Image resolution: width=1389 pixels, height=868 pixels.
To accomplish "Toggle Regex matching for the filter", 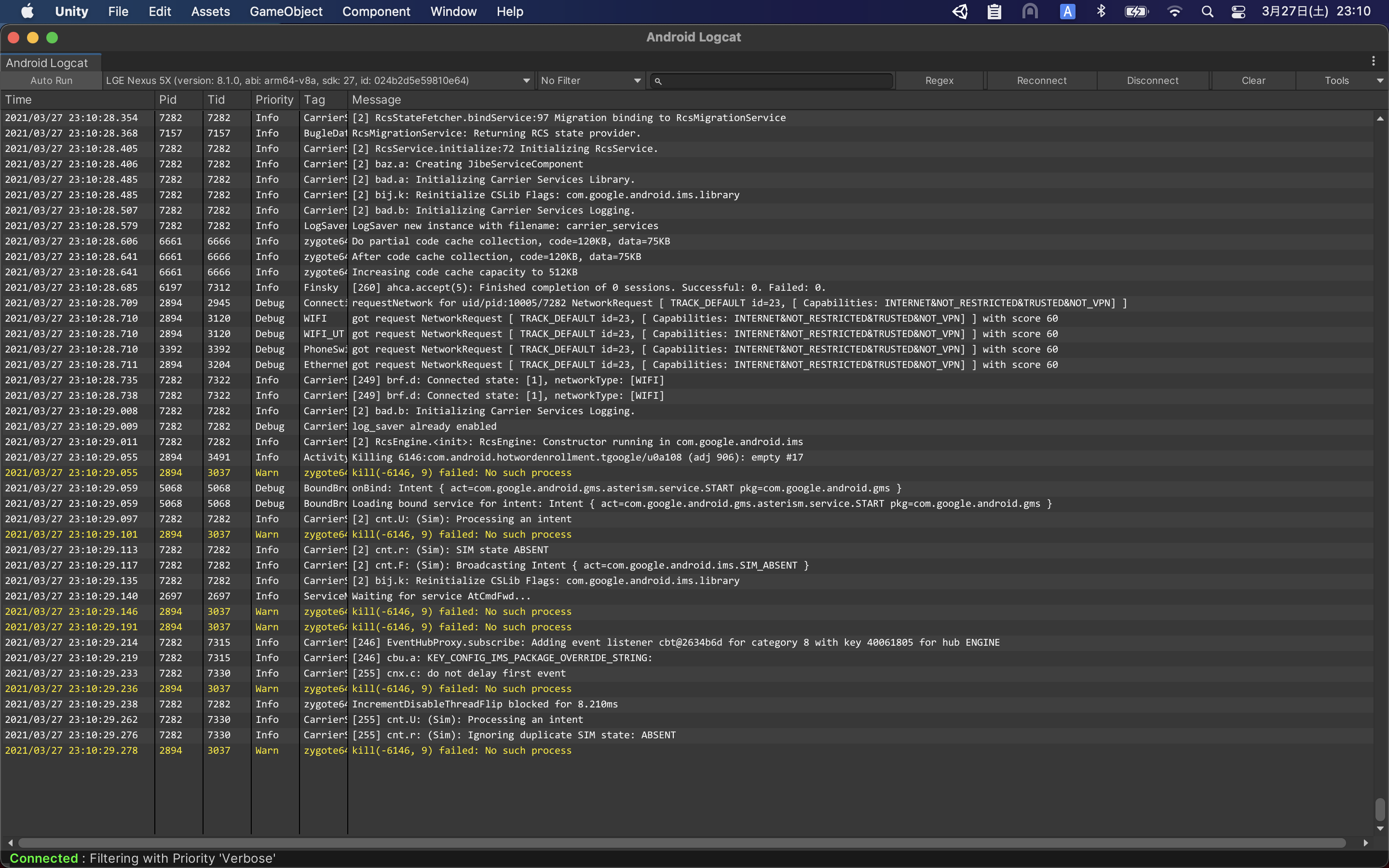I will tap(940, 81).
